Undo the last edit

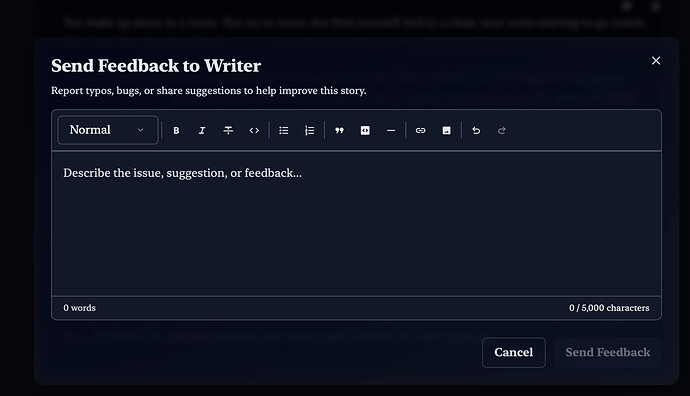point(476,131)
